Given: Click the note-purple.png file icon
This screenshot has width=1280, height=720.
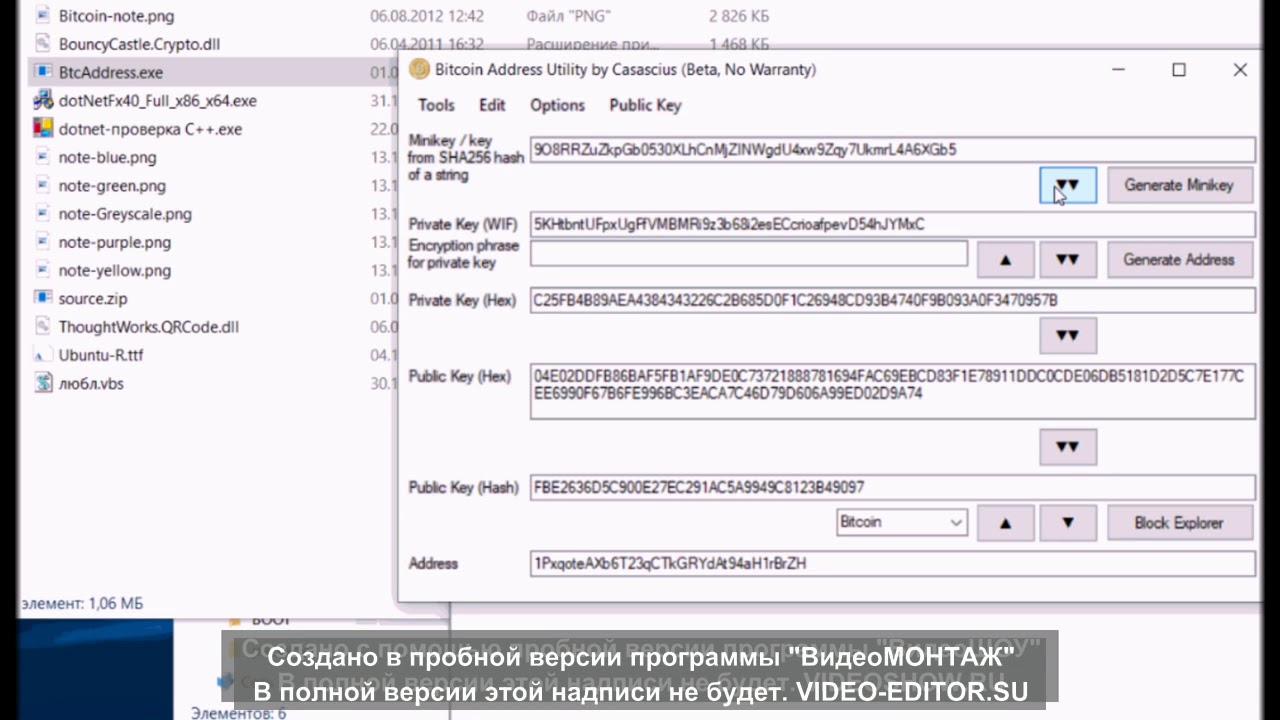Looking at the screenshot, I should [43, 242].
